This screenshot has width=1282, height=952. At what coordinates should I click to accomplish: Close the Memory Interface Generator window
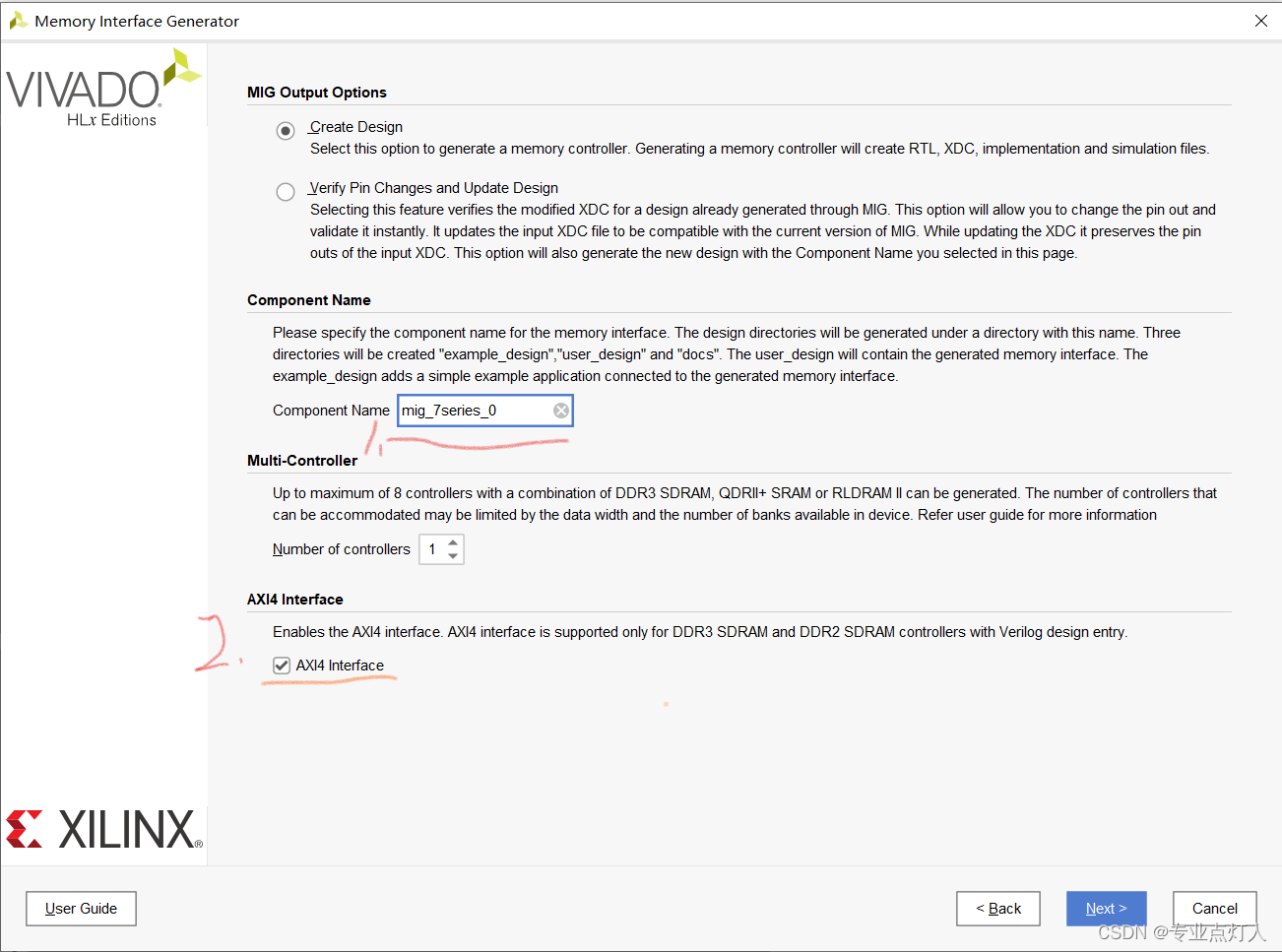click(x=1261, y=21)
